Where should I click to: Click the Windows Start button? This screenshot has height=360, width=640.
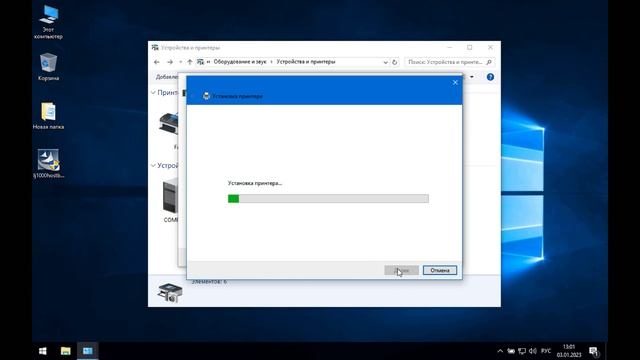click(x=42, y=351)
